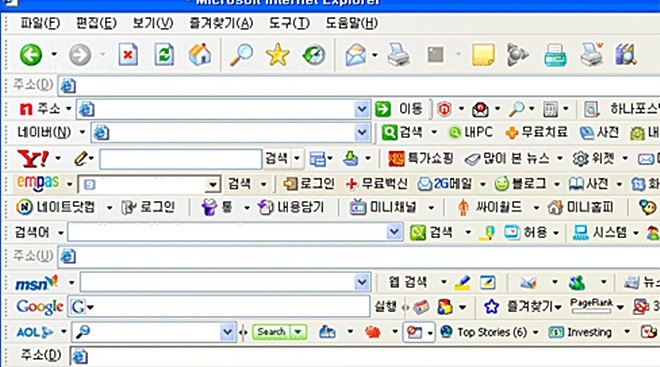660x367 pixels.
Task: Click the Print icon in main toolbar
Action: coord(398,55)
